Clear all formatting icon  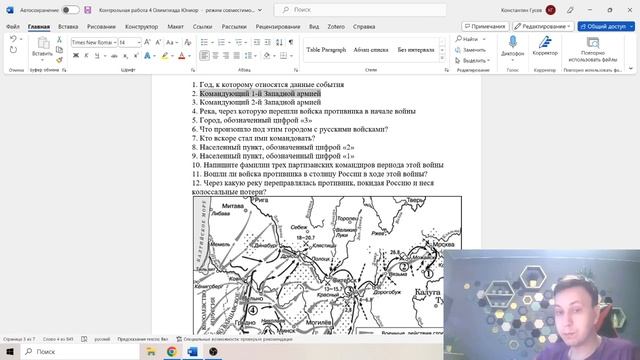pos(187,42)
